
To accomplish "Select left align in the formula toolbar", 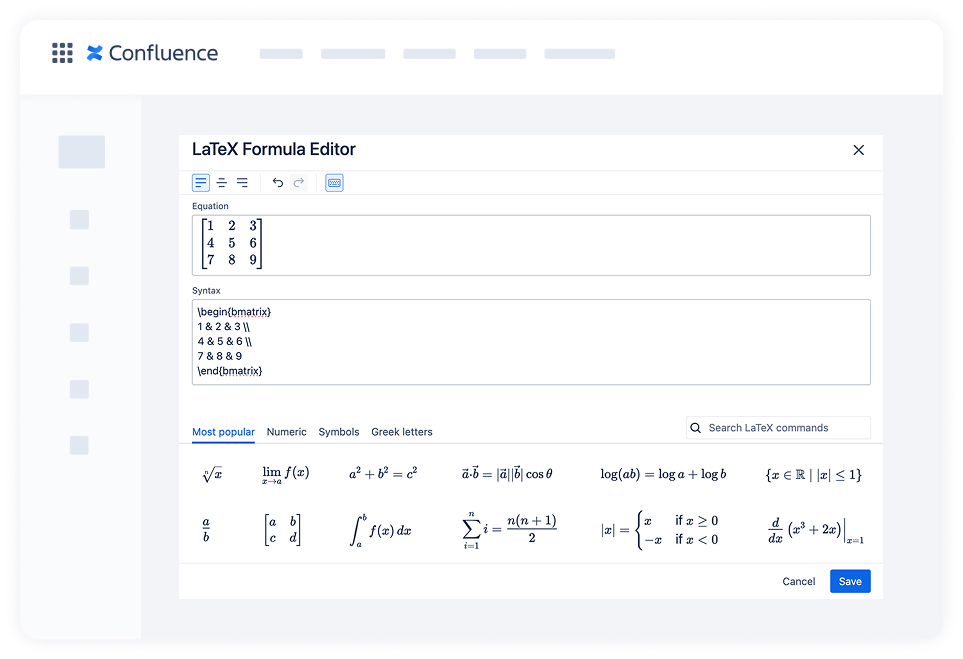I will tap(200, 182).
